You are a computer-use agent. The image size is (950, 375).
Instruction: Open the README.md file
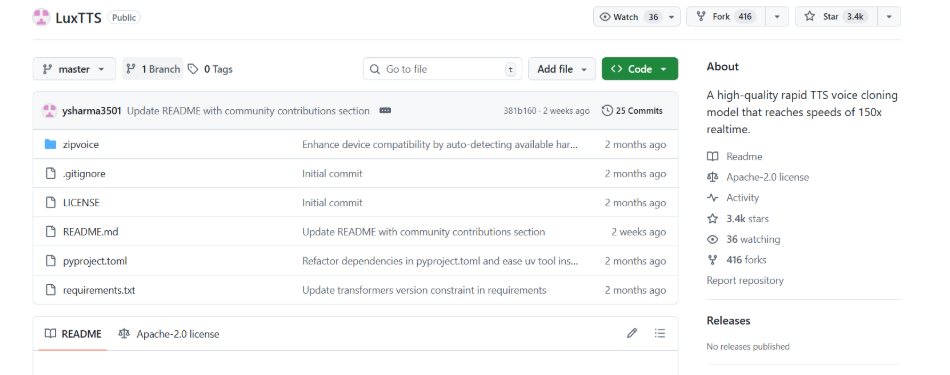coord(90,232)
